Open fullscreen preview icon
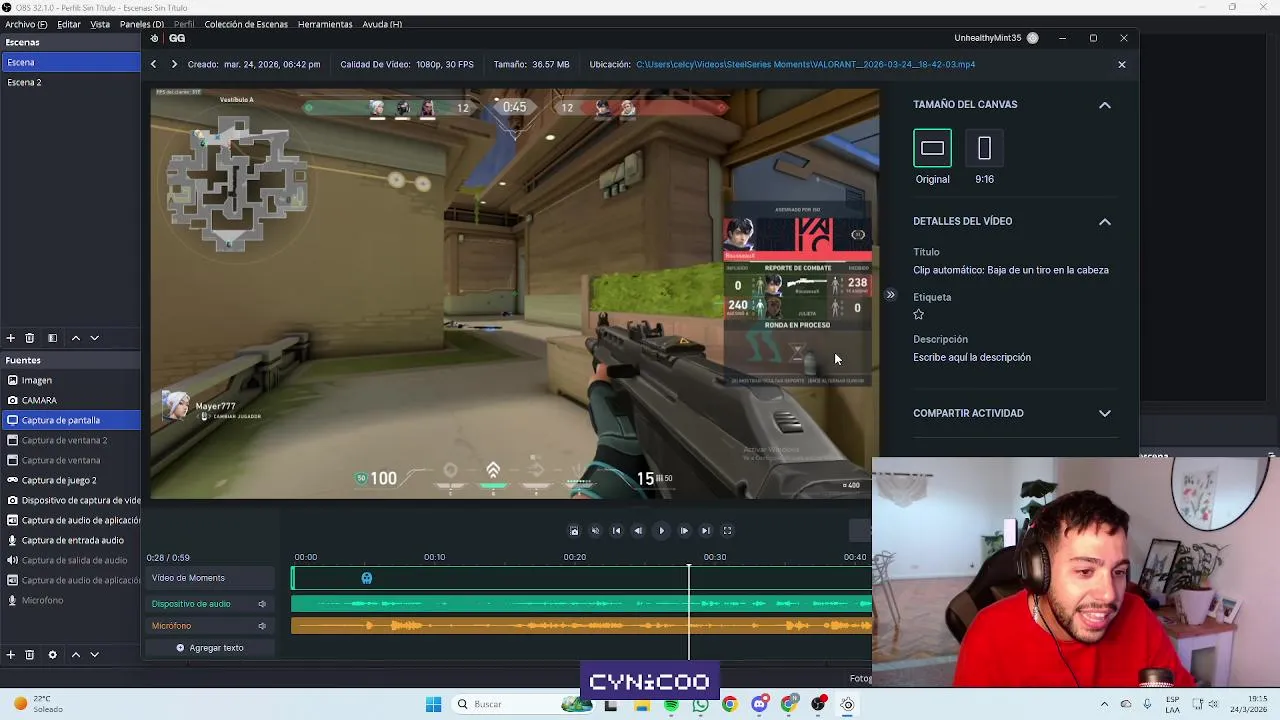The height and width of the screenshot is (720, 1280). [728, 531]
